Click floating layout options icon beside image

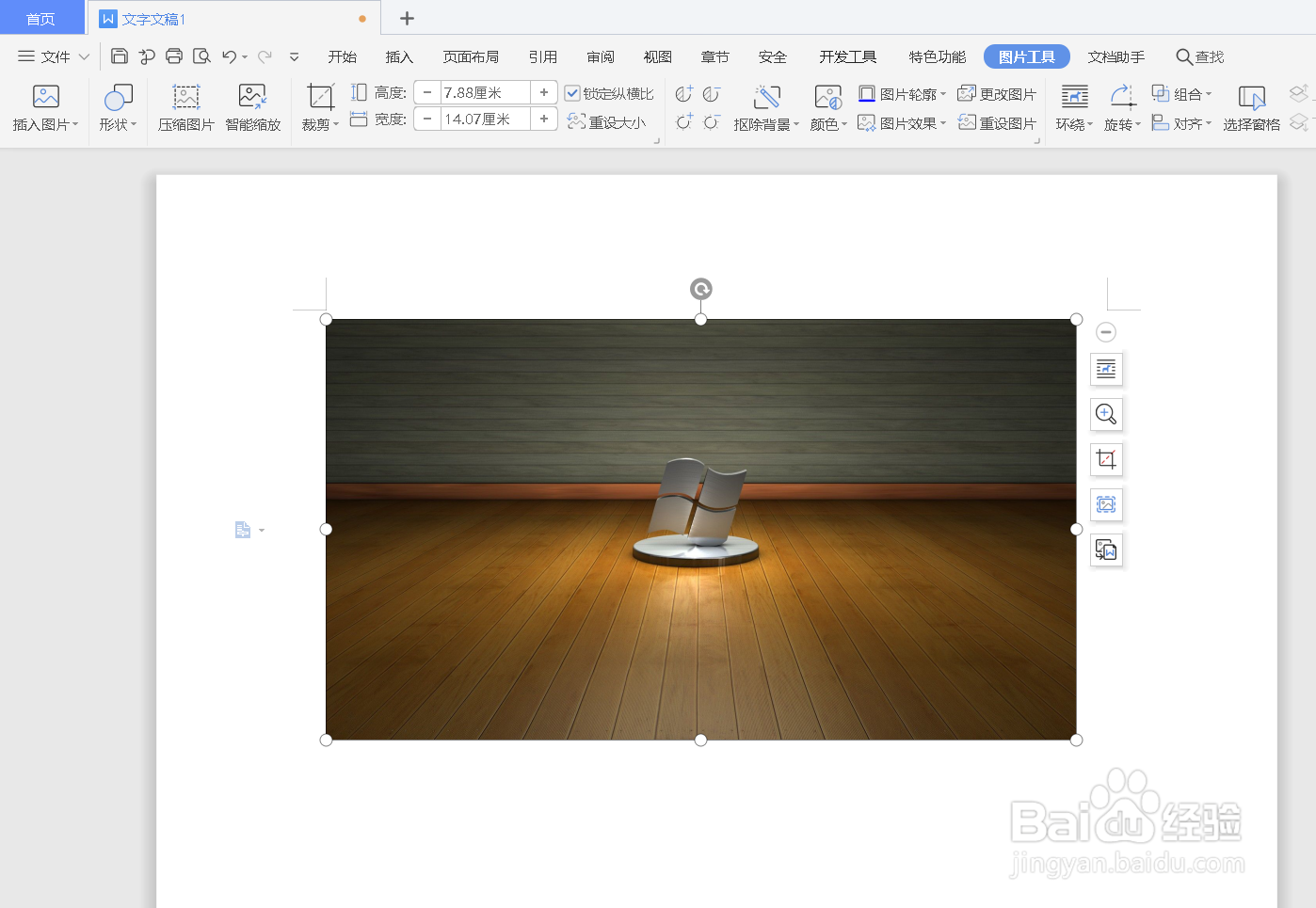(1106, 369)
